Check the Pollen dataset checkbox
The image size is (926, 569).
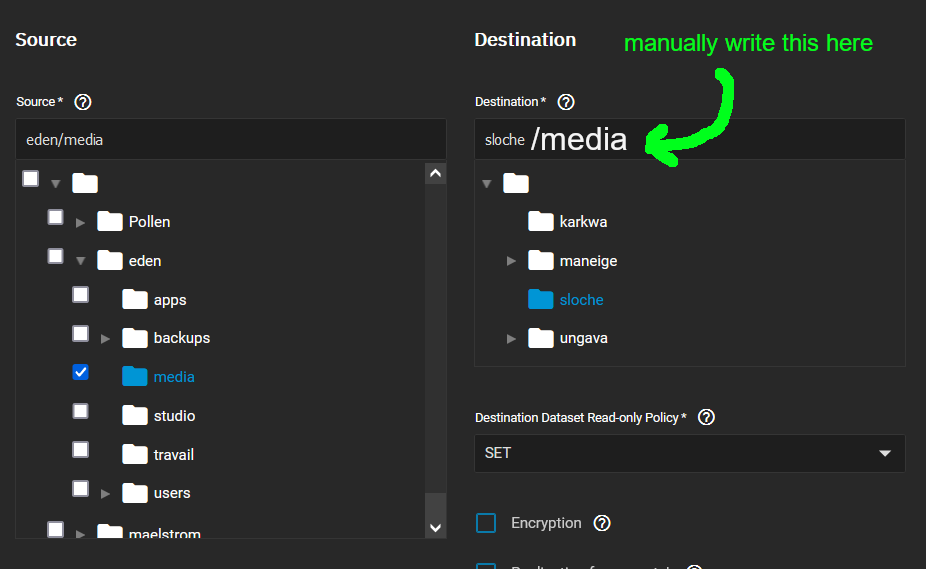pyautogui.click(x=56, y=217)
